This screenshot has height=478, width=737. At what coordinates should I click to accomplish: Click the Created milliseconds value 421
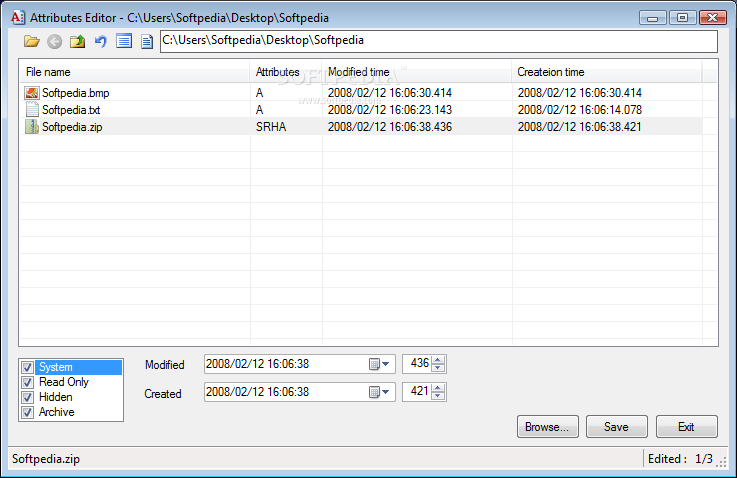tap(419, 391)
